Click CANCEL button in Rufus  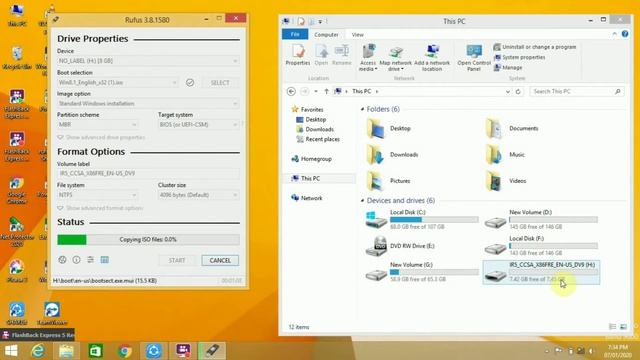(220, 260)
